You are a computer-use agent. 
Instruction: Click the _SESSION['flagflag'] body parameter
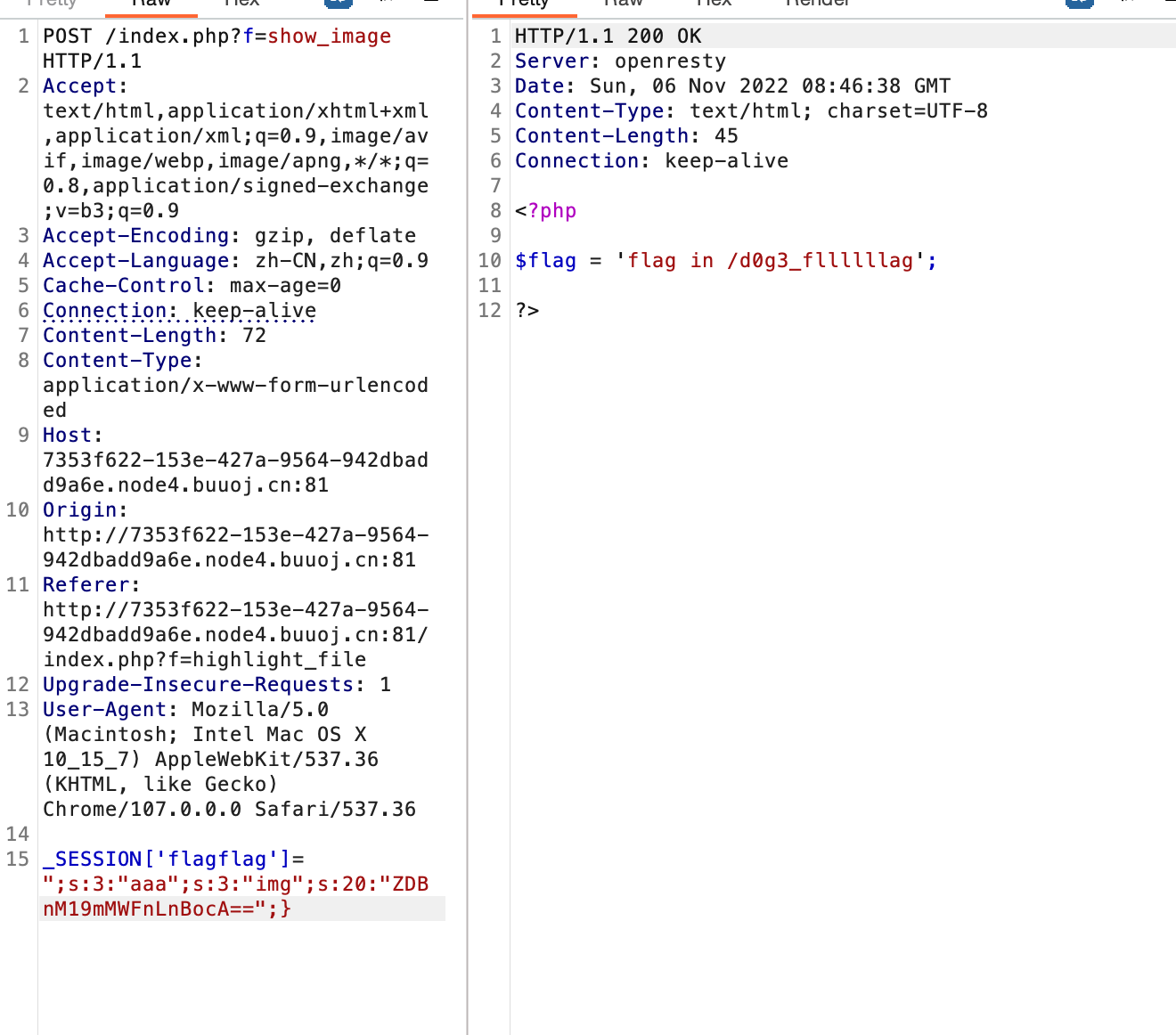167,860
